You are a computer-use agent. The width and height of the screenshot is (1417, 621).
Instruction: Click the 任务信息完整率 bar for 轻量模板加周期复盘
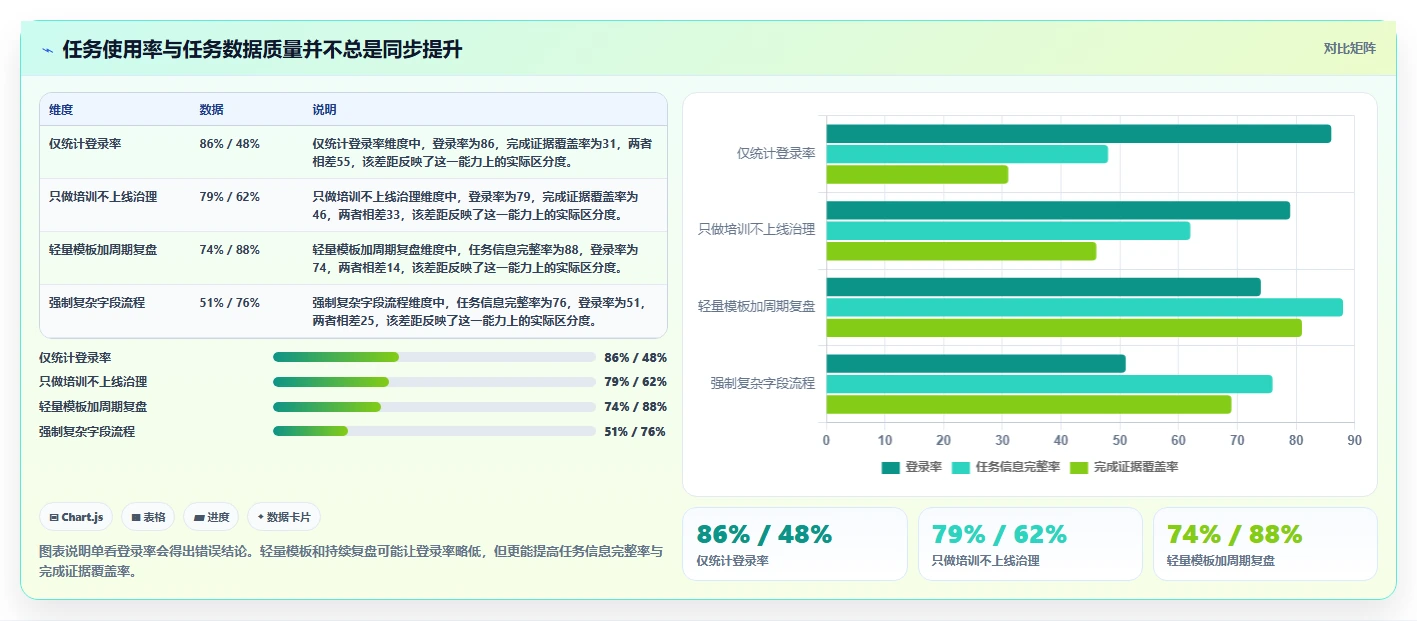click(1084, 307)
